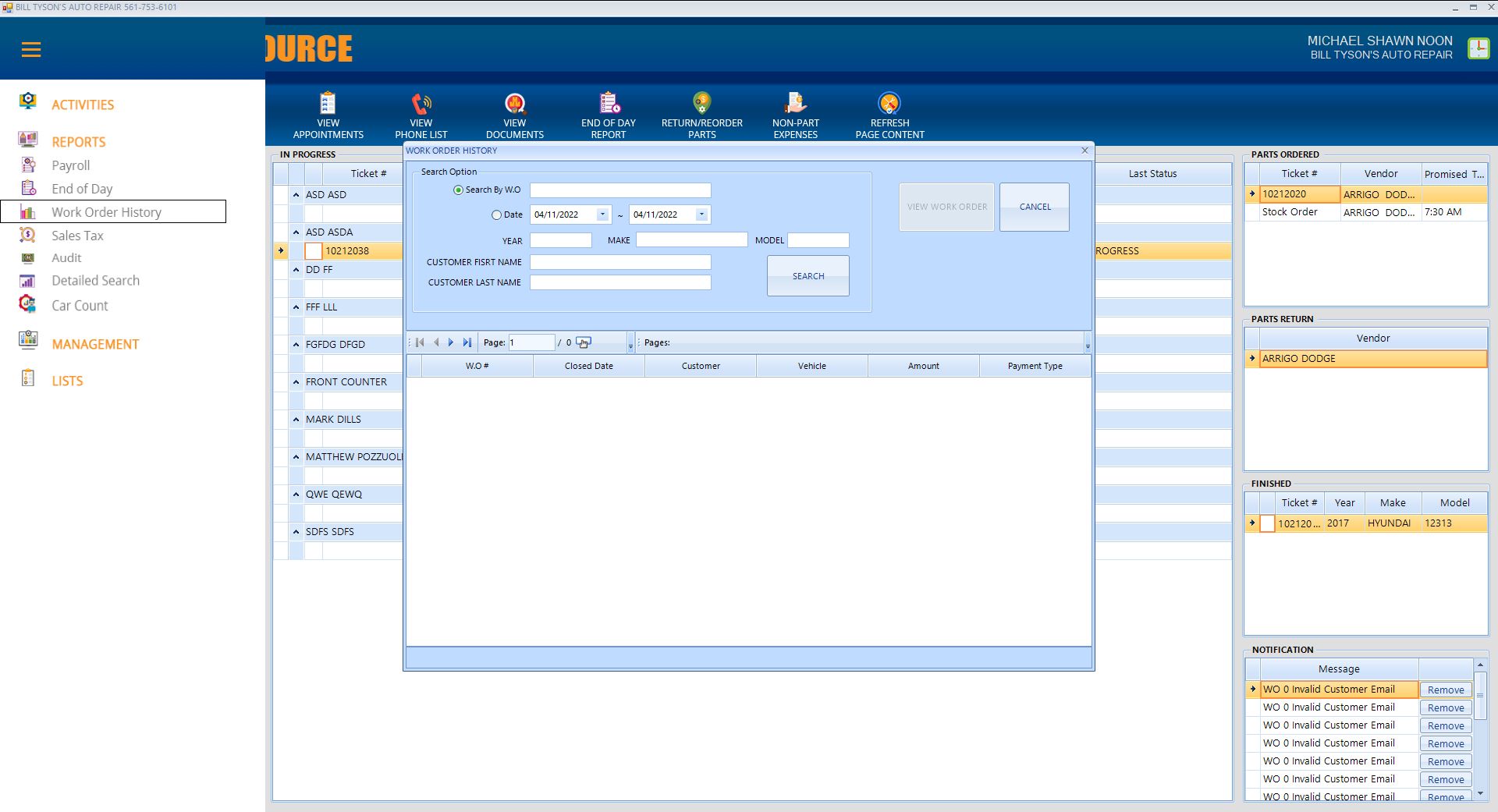The width and height of the screenshot is (1498, 812).
Task: Click the CANCEL button in dialog
Action: pyautogui.click(x=1035, y=207)
